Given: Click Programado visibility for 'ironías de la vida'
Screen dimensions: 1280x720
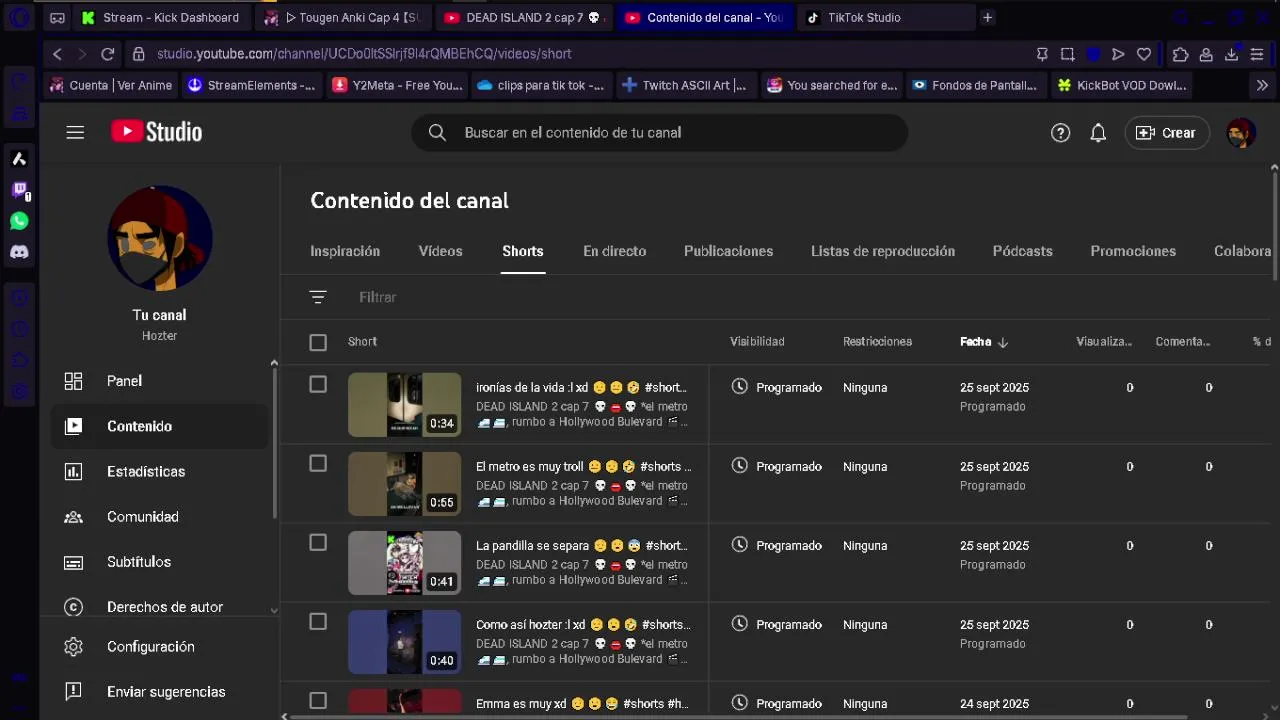Looking at the screenshot, I should [777, 387].
